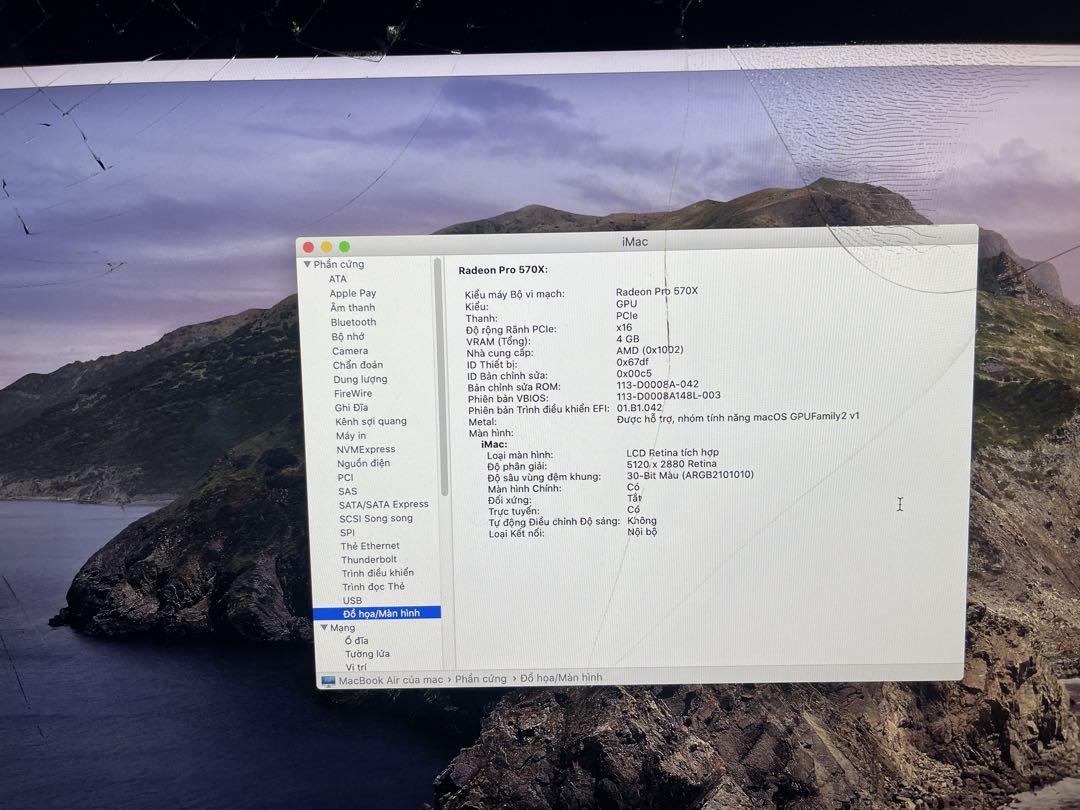This screenshot has height=810, width=1080.
Task: Select Bluetooth in the sidebar
Action: tap(353, 322)
